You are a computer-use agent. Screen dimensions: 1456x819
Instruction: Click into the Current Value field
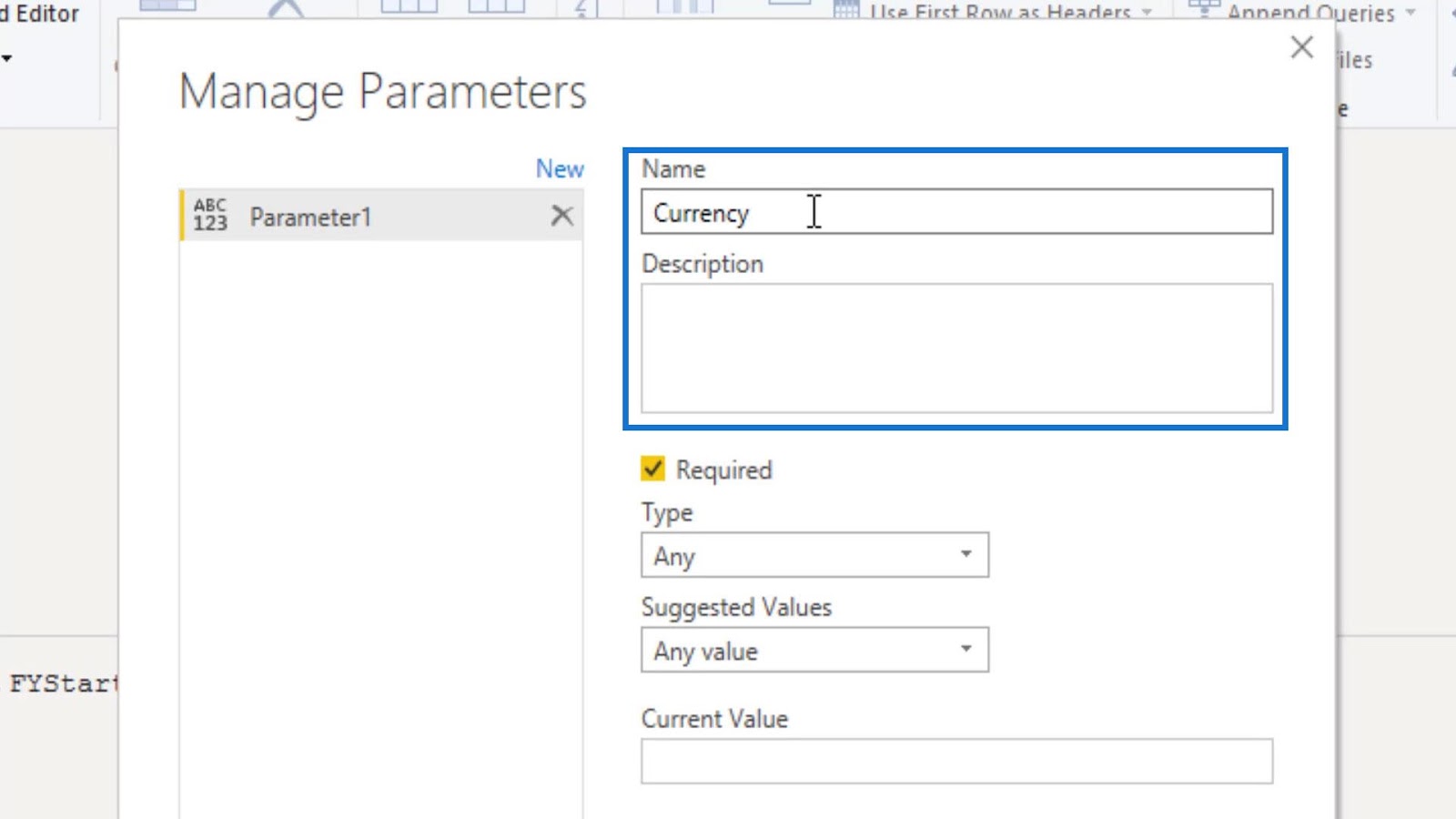[955, 761]
